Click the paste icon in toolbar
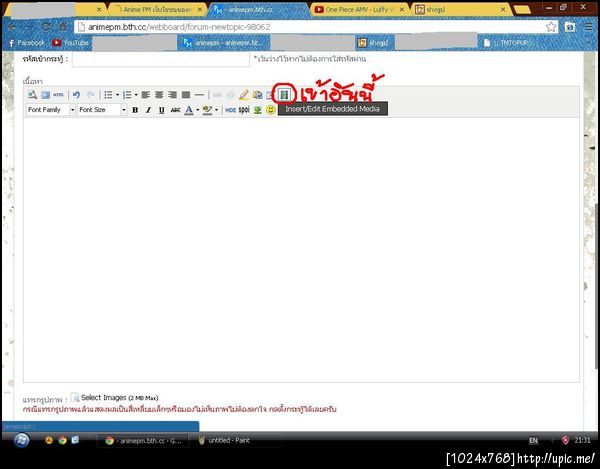The height and width of the screenshot is (469, 600). 258,95
